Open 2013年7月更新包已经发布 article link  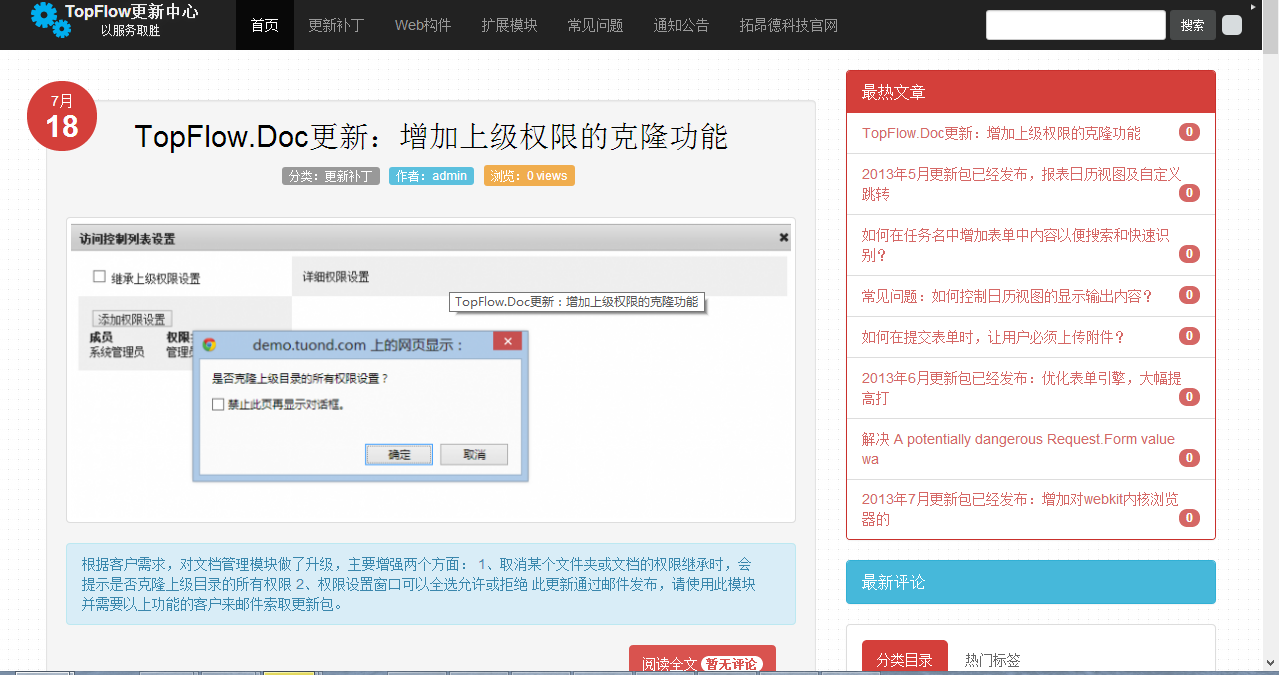[1020, 509]
